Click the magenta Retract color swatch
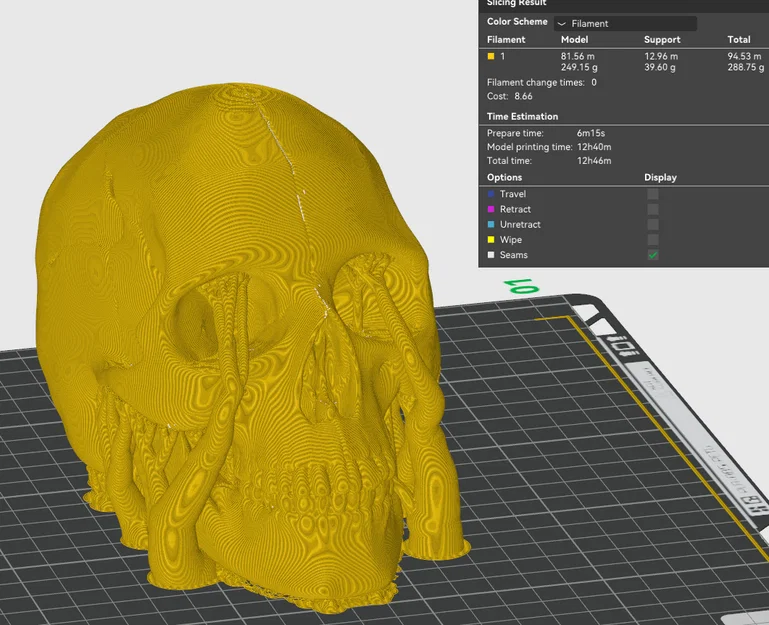 point(491,209)
